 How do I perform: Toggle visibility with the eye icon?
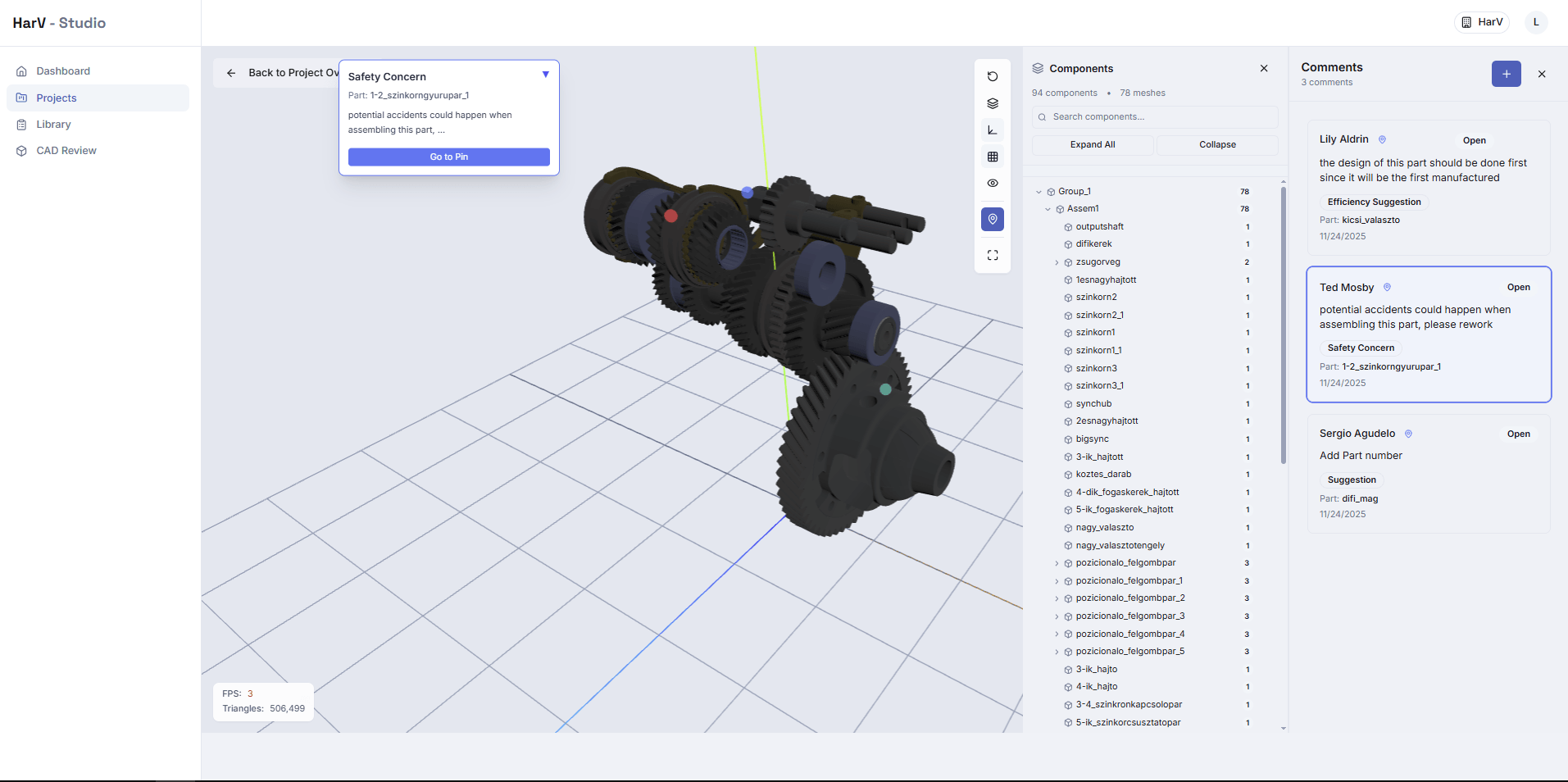point(992,183)
